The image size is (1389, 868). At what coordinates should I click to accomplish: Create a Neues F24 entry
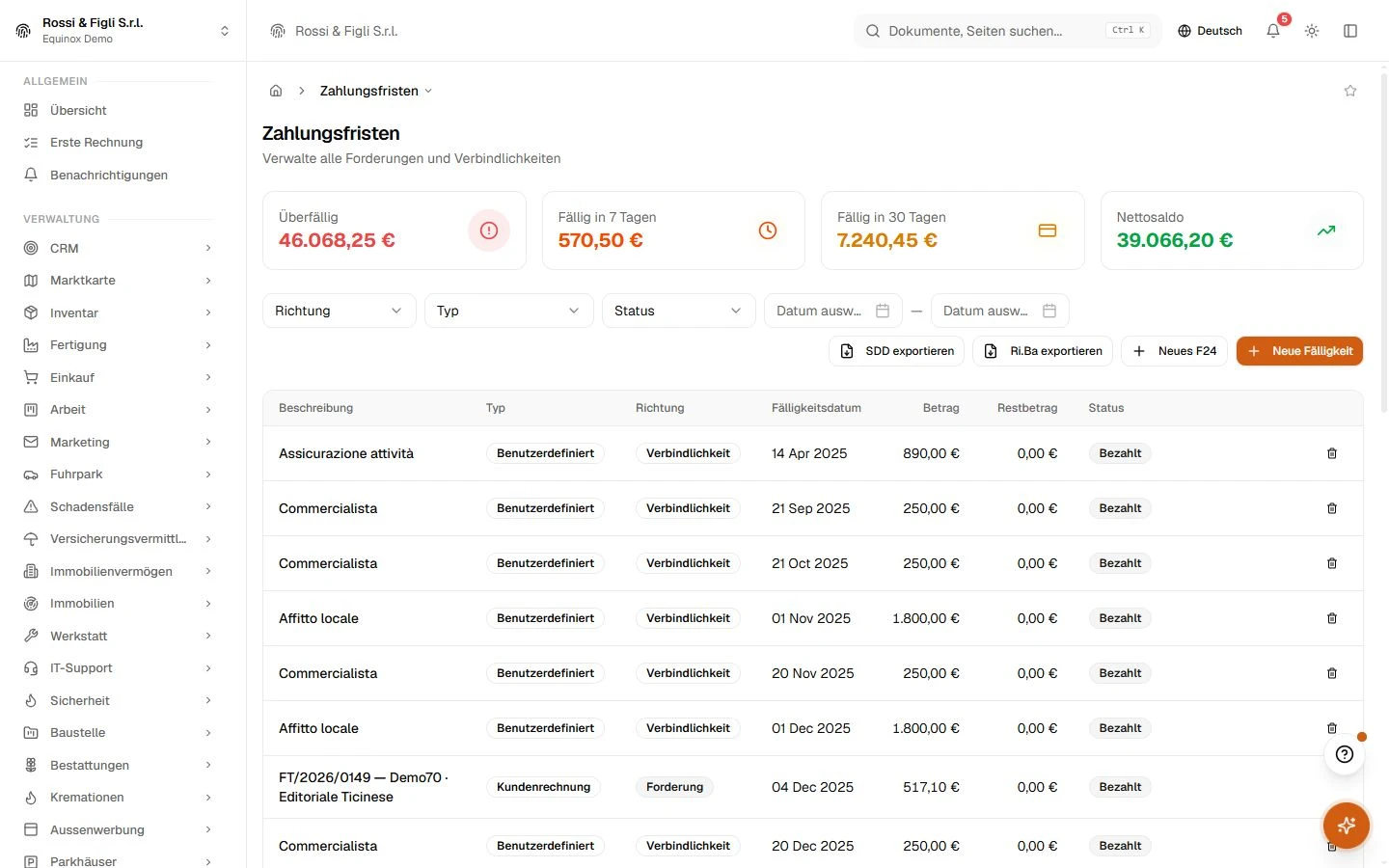point(1174,351)
